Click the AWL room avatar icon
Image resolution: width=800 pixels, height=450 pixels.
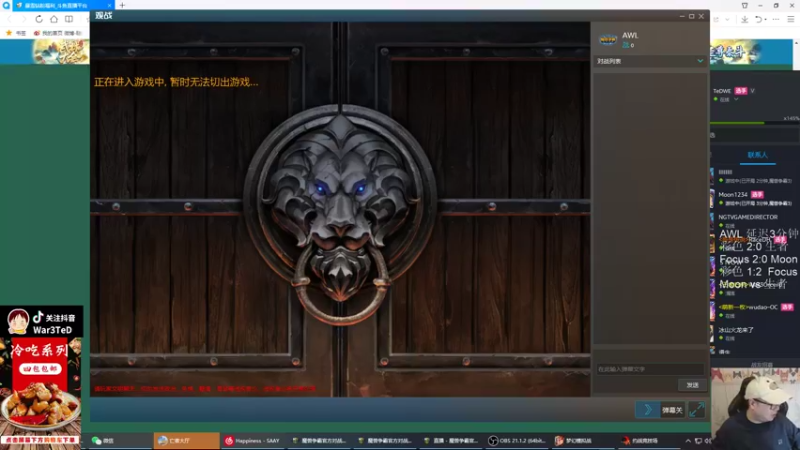coord(608,39)
